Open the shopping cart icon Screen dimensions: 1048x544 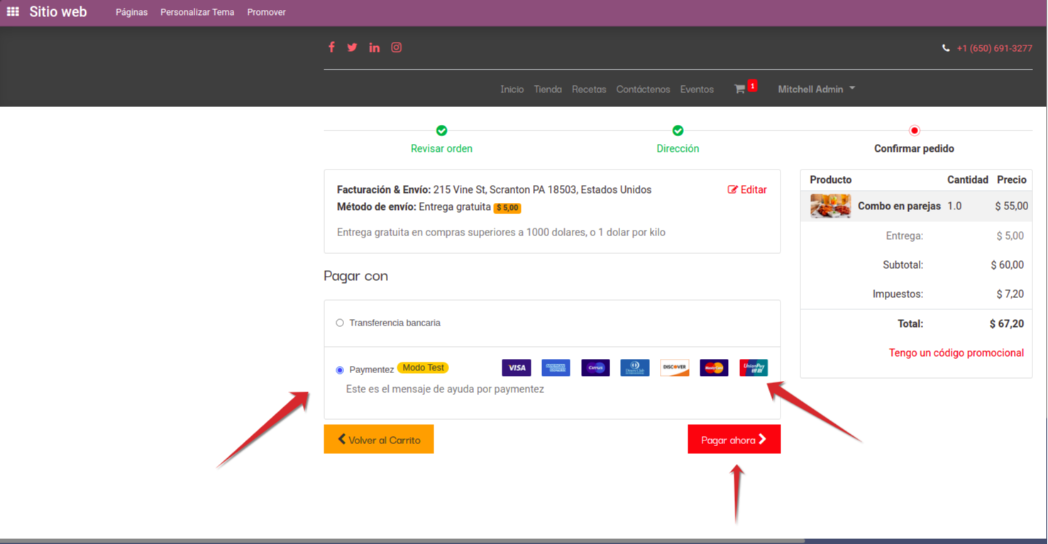(x=740, y=89)
